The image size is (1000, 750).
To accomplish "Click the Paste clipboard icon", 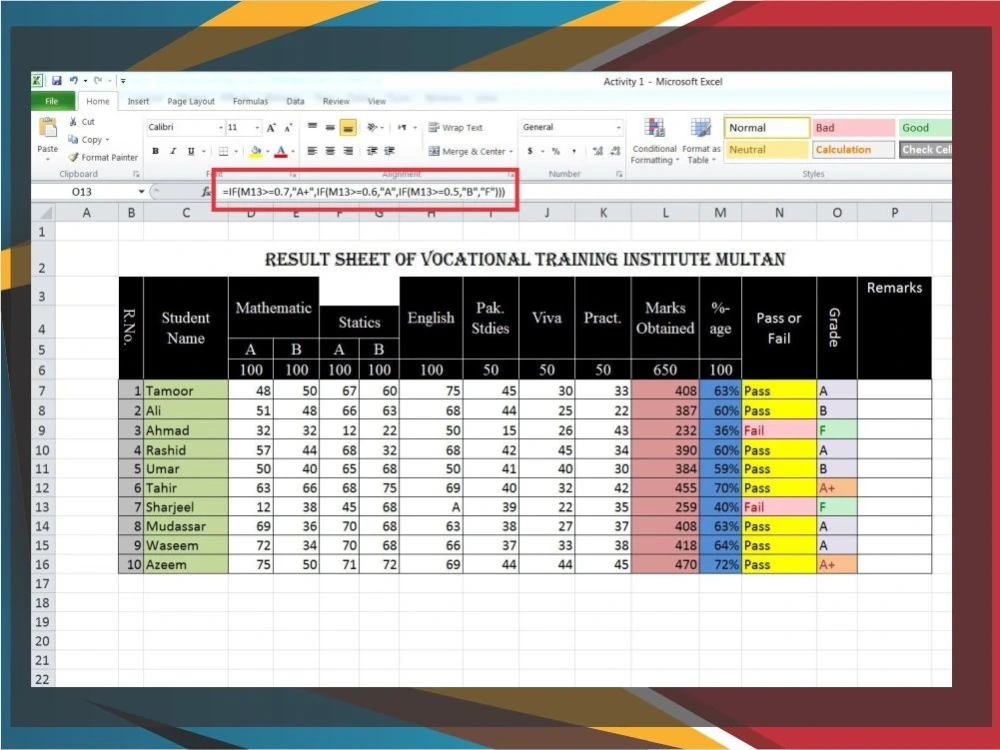I will [x=48, y=128].
